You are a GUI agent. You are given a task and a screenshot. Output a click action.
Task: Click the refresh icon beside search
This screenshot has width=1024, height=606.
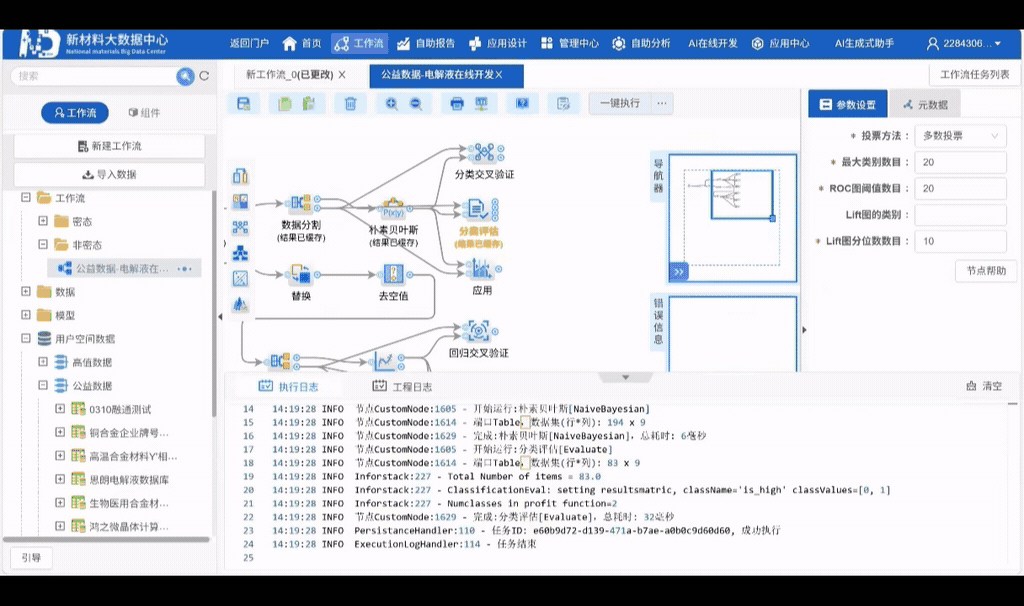(x=204, y=76)
